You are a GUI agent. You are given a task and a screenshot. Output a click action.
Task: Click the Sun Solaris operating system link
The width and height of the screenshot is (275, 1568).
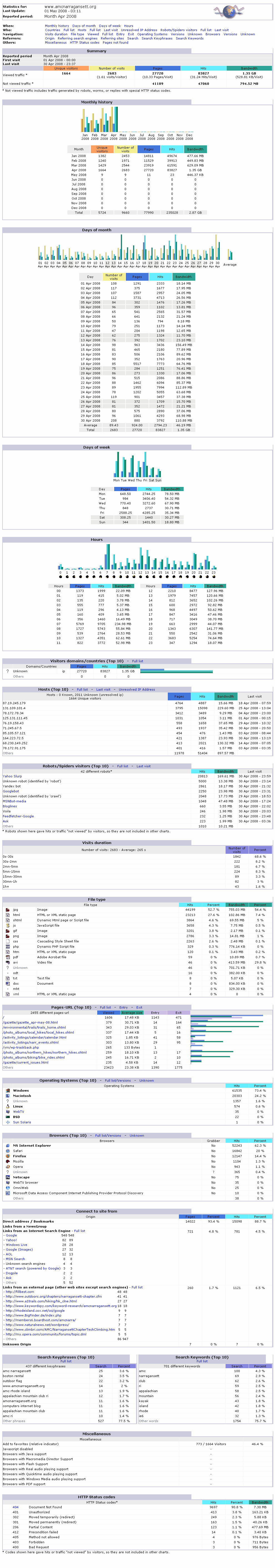tap(21, 1122)
